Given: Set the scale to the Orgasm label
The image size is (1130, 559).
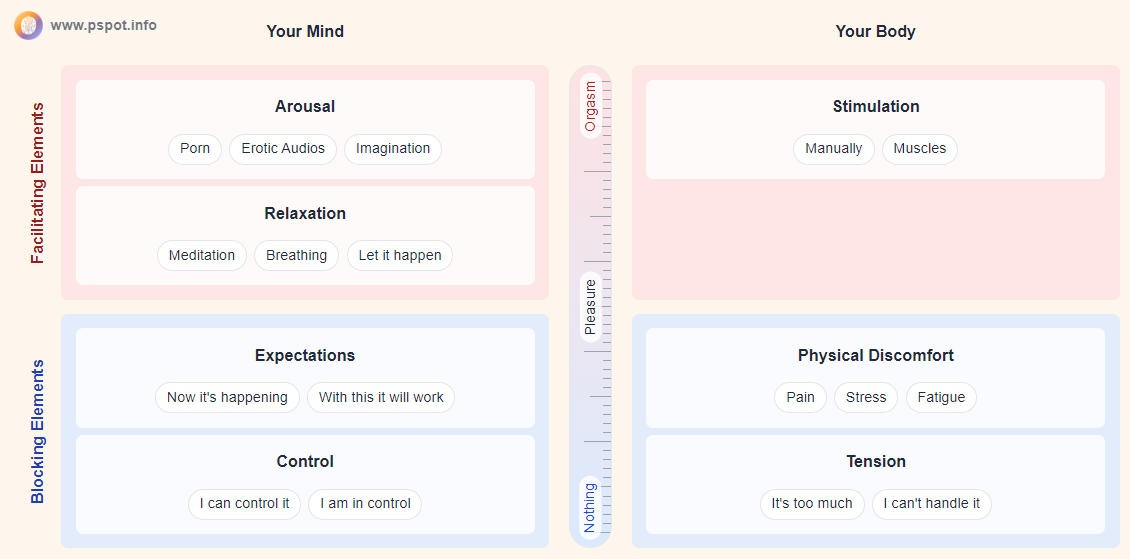Looking at the screenshot, I should 591,106.
